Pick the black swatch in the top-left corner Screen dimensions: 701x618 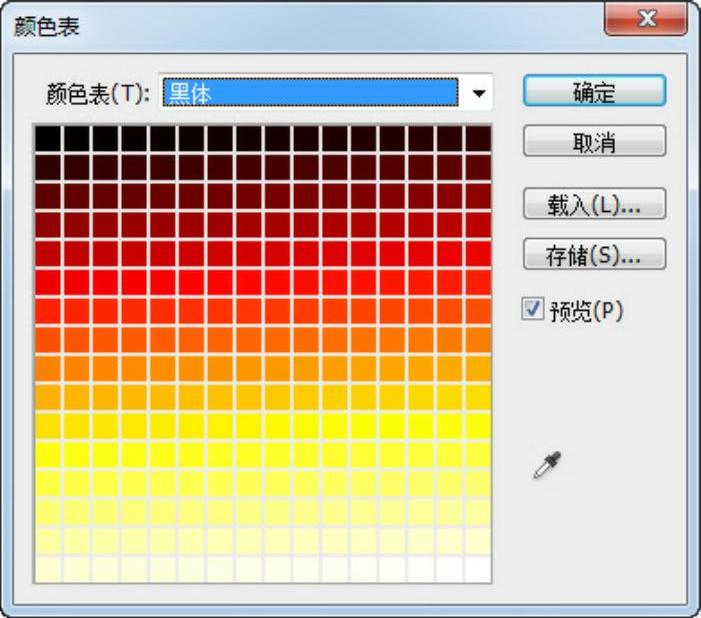pos(49,138)
